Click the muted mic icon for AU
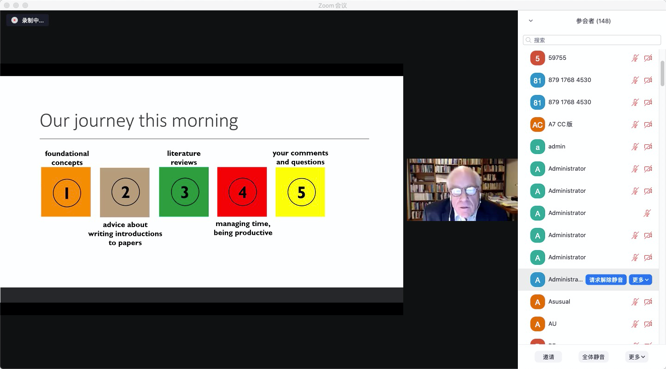Image resolution: width=666 pixels, height=369 pixels. click(635, 324)
